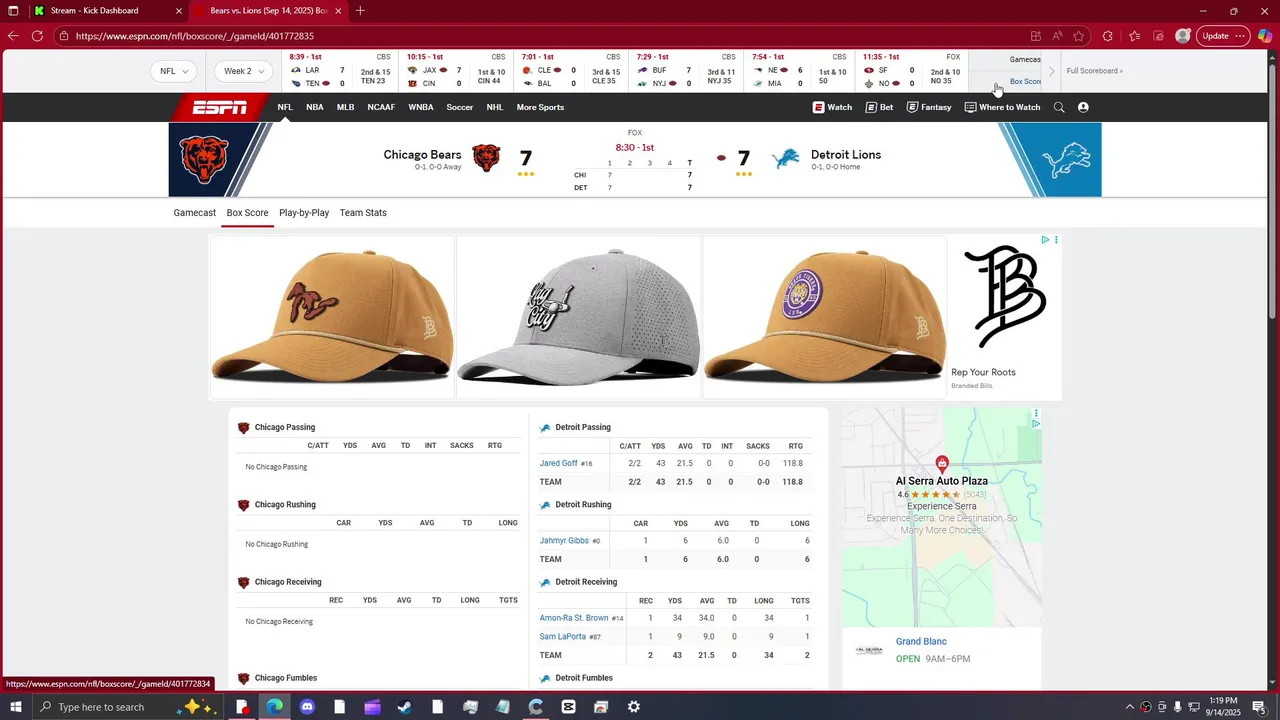1280x720 pixels.
Task: Click the Grand Blanc ad link
Action: tap(921, 642)
